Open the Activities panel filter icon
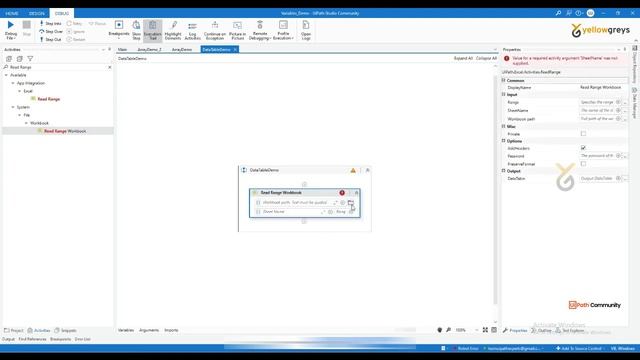This screenshot has height=360, width=640. [30, 59]
